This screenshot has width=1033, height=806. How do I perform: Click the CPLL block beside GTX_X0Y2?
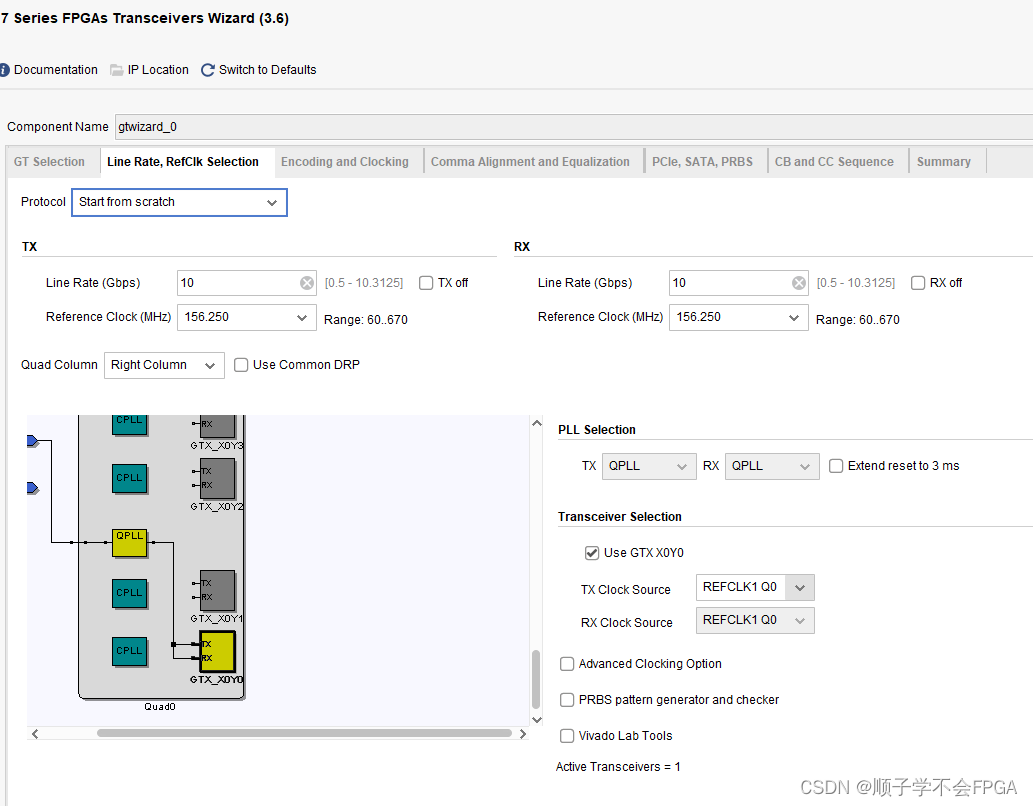[x=130, y=478]
